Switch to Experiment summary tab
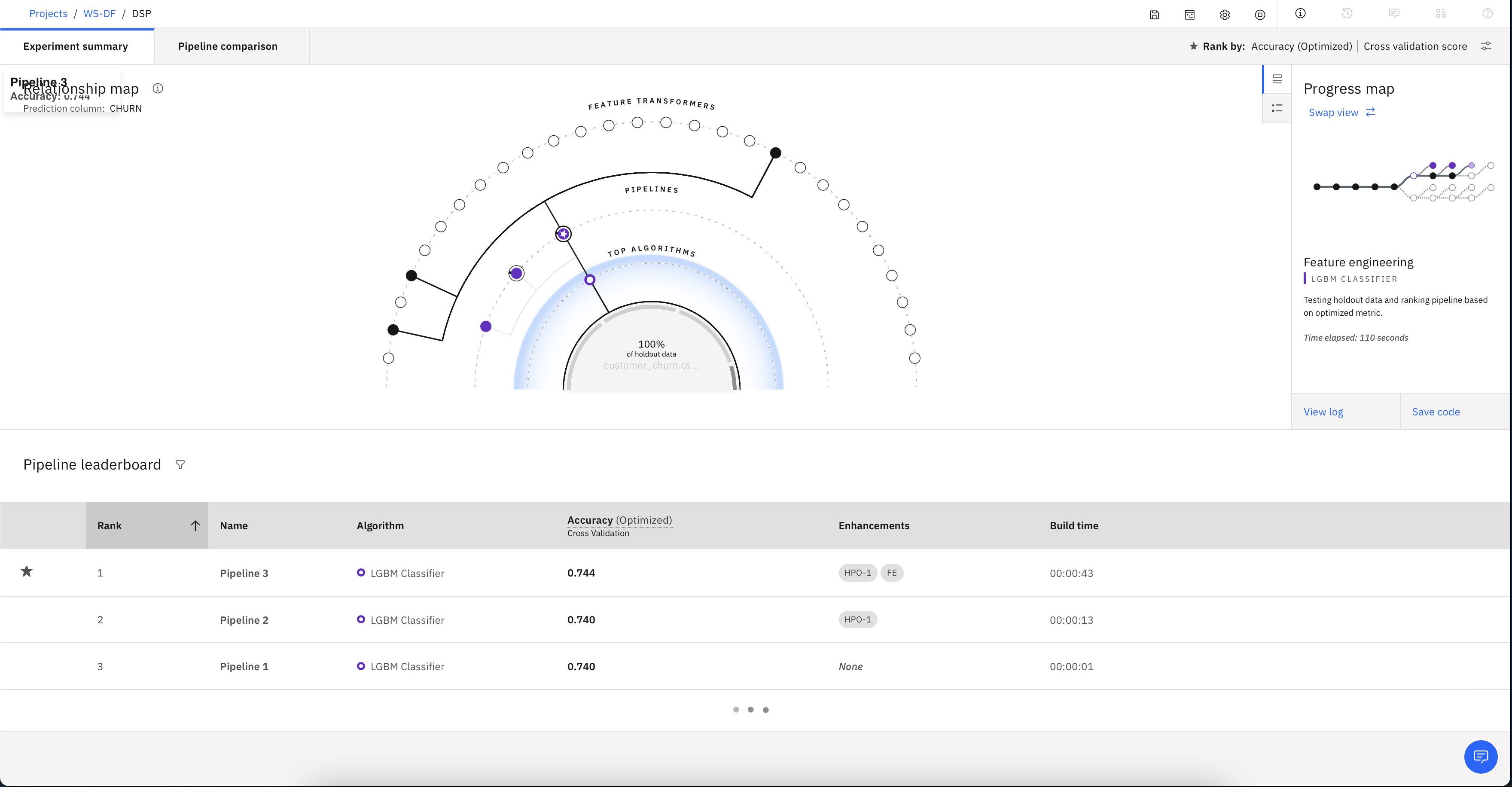This screenshot has height=787, width=1512. [76, 46]
